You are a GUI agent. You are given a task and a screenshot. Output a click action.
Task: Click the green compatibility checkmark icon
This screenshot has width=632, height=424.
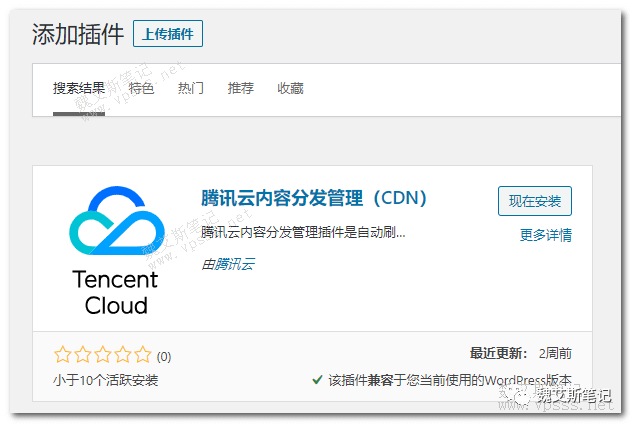pyautogui.click(x=317, y=380)
